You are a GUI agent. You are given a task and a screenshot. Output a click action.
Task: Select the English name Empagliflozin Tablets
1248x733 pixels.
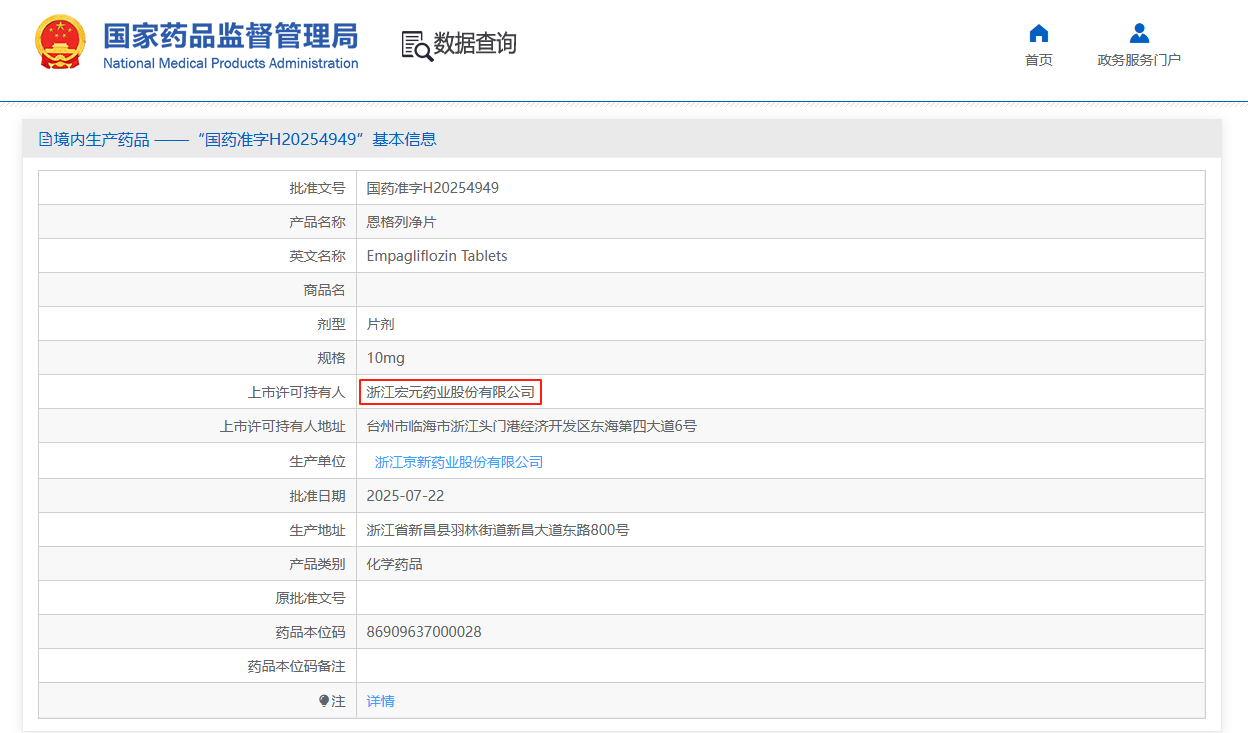(x=437, y=256)
